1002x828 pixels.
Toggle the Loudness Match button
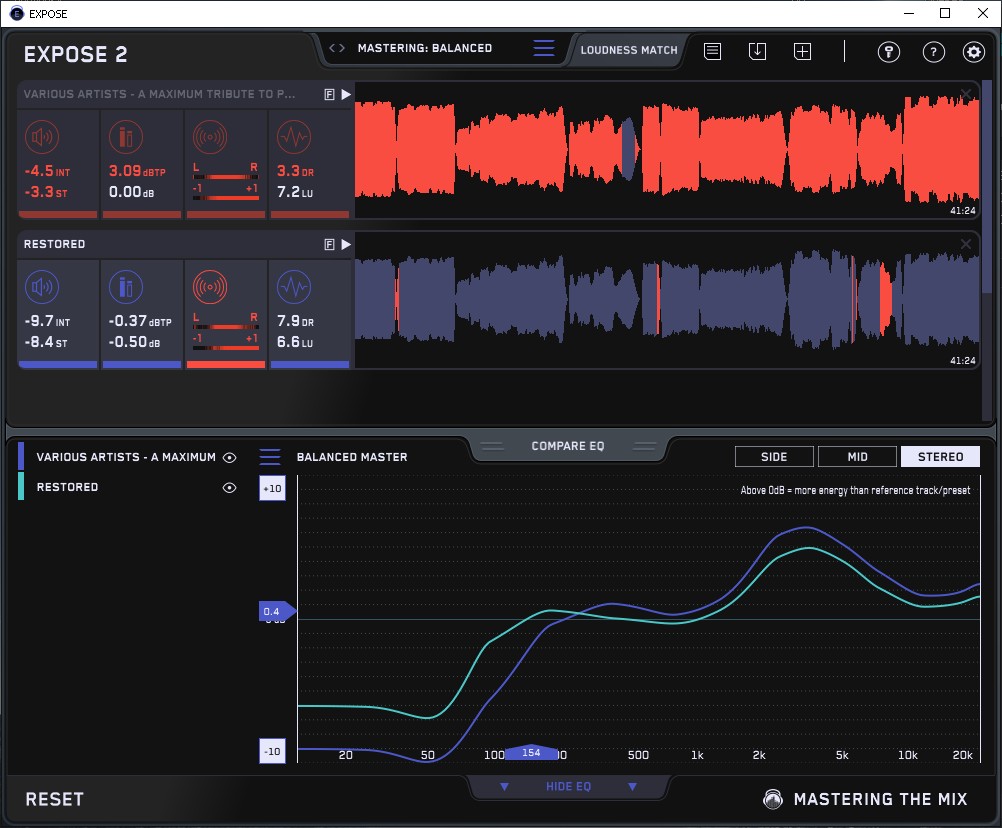coord(629,49)
